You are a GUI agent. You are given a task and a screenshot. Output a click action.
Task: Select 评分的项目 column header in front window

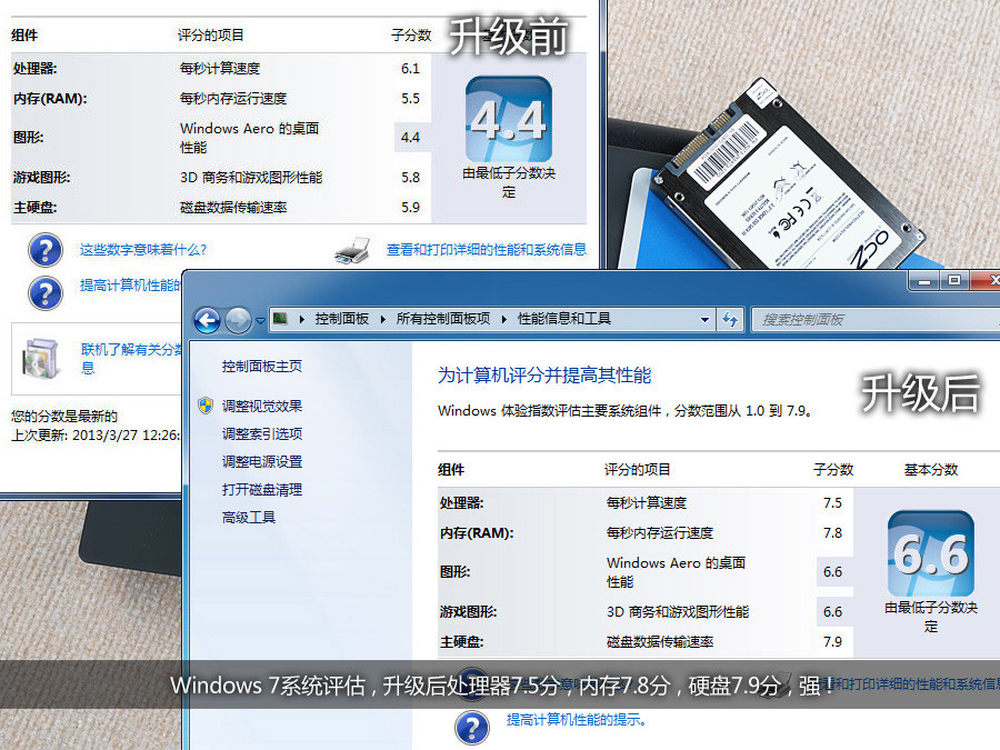click(x=637, y=470)
